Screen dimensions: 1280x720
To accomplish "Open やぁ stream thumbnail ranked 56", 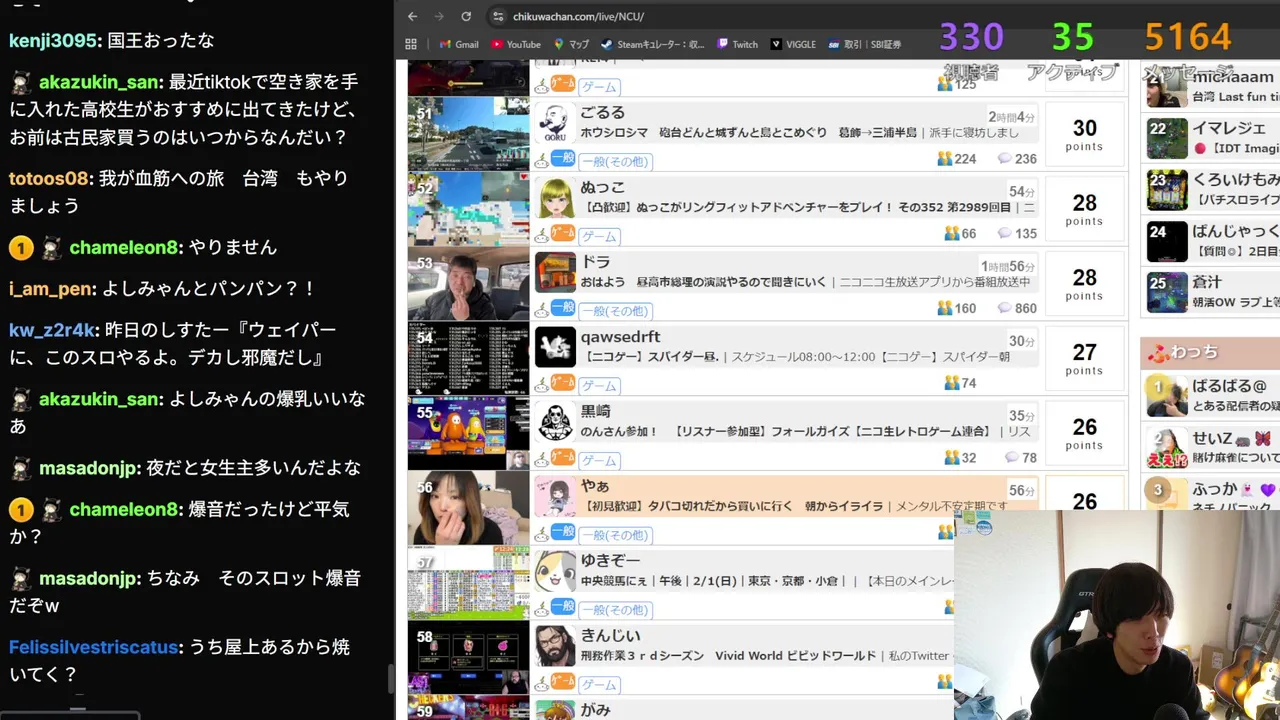I will pos(468,508).
